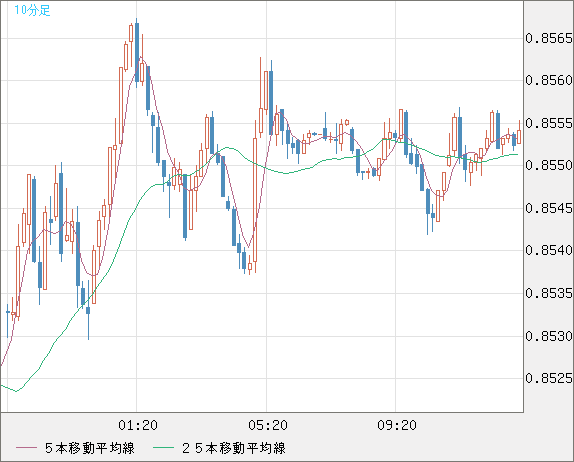Click the 09:20 time axis label

pos(397,425)
